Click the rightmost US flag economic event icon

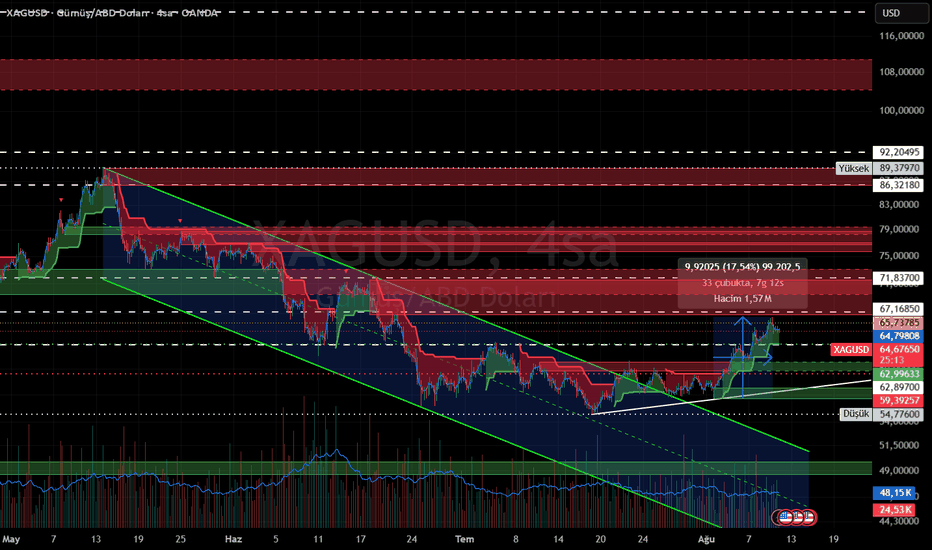pos(810,517)
